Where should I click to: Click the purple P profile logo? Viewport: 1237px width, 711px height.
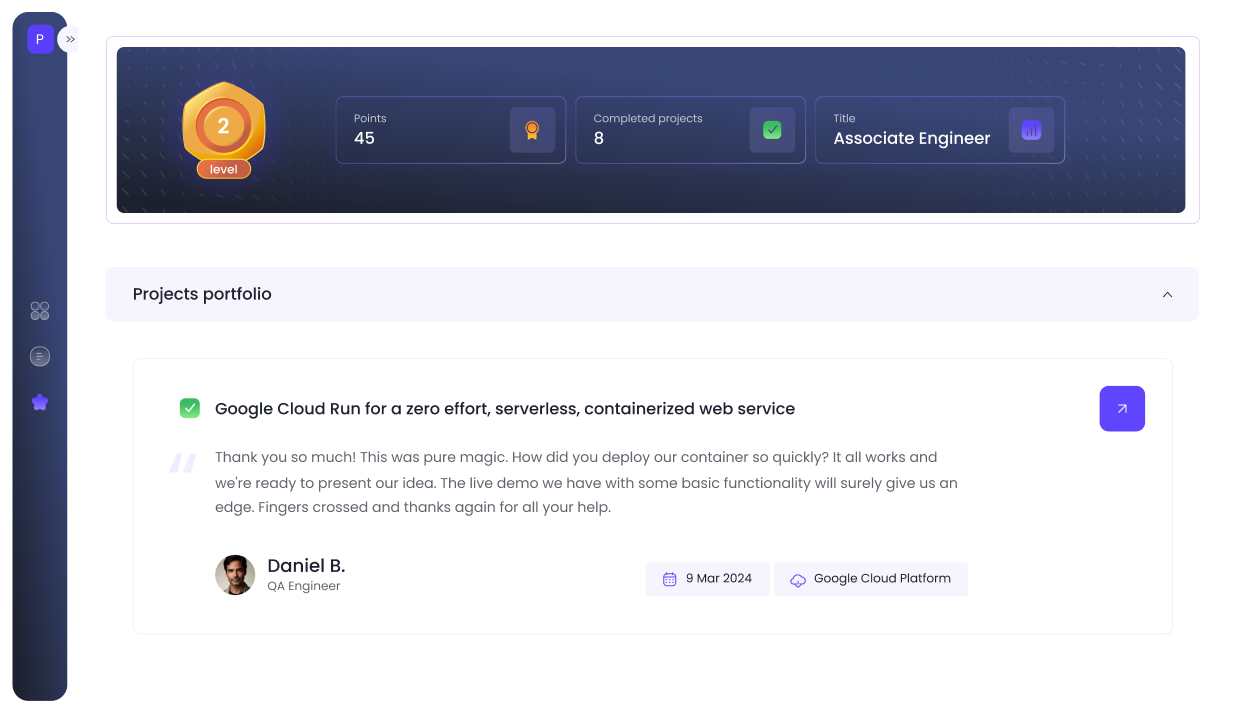(x=39, y=39)
